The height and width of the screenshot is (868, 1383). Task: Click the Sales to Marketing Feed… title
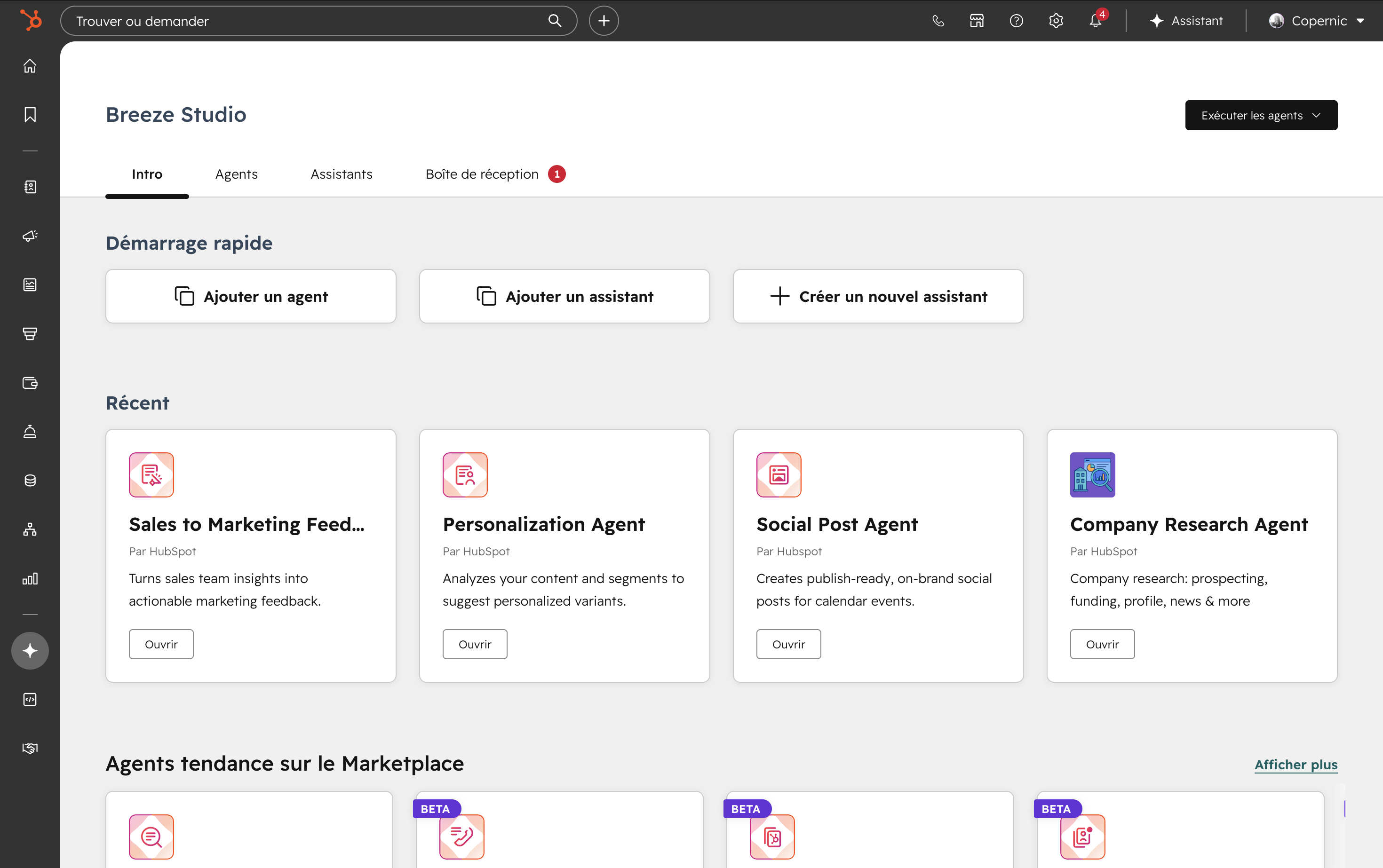coord(247,524)
